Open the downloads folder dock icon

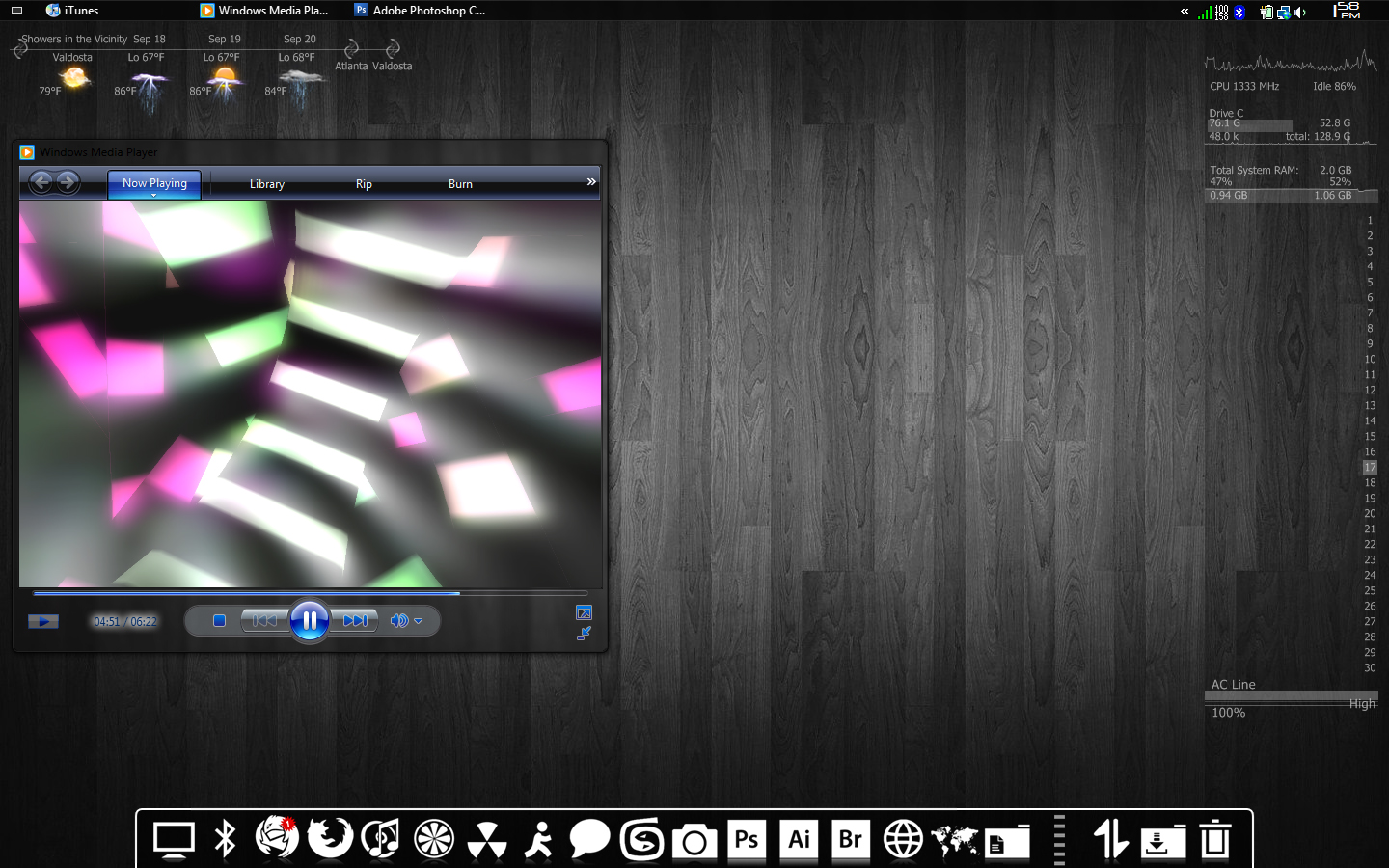[1163, 841]
